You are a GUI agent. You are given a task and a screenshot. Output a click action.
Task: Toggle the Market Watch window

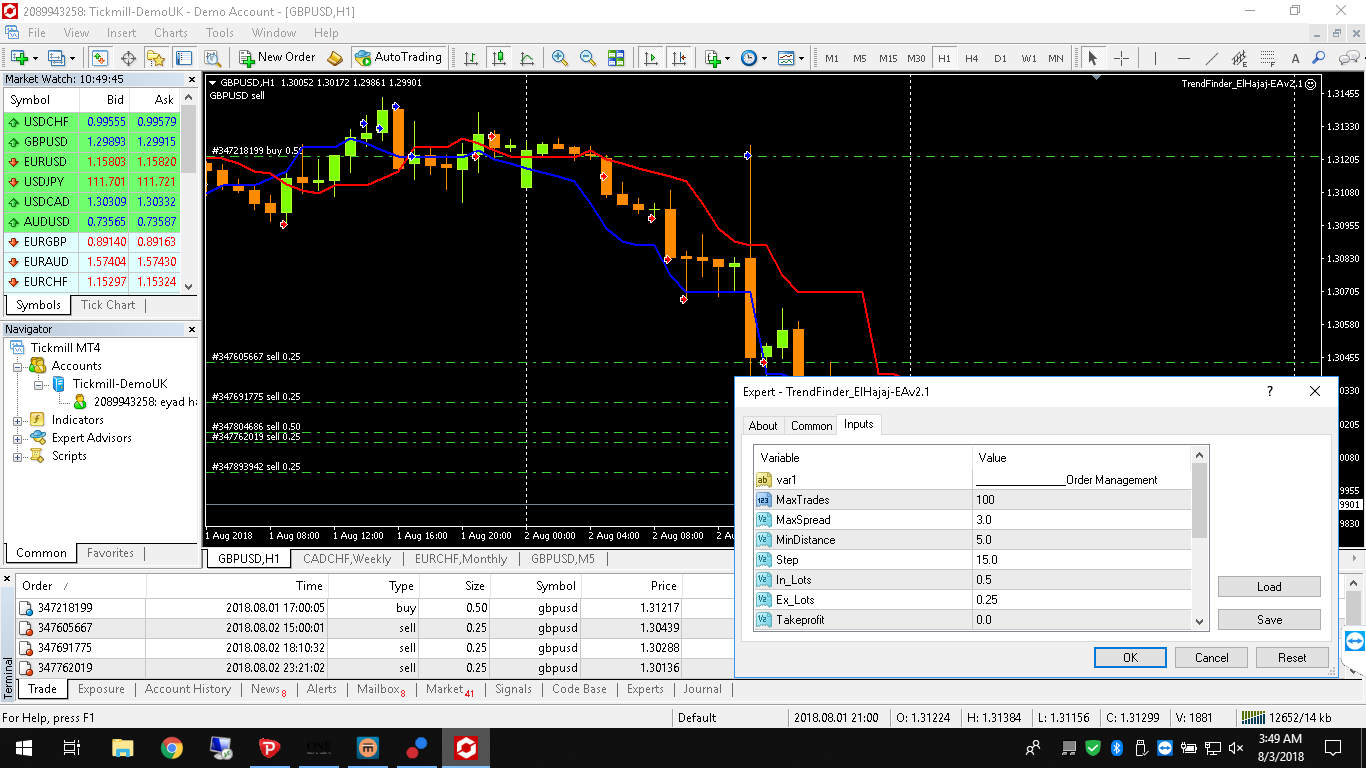[x=99, y=58]
